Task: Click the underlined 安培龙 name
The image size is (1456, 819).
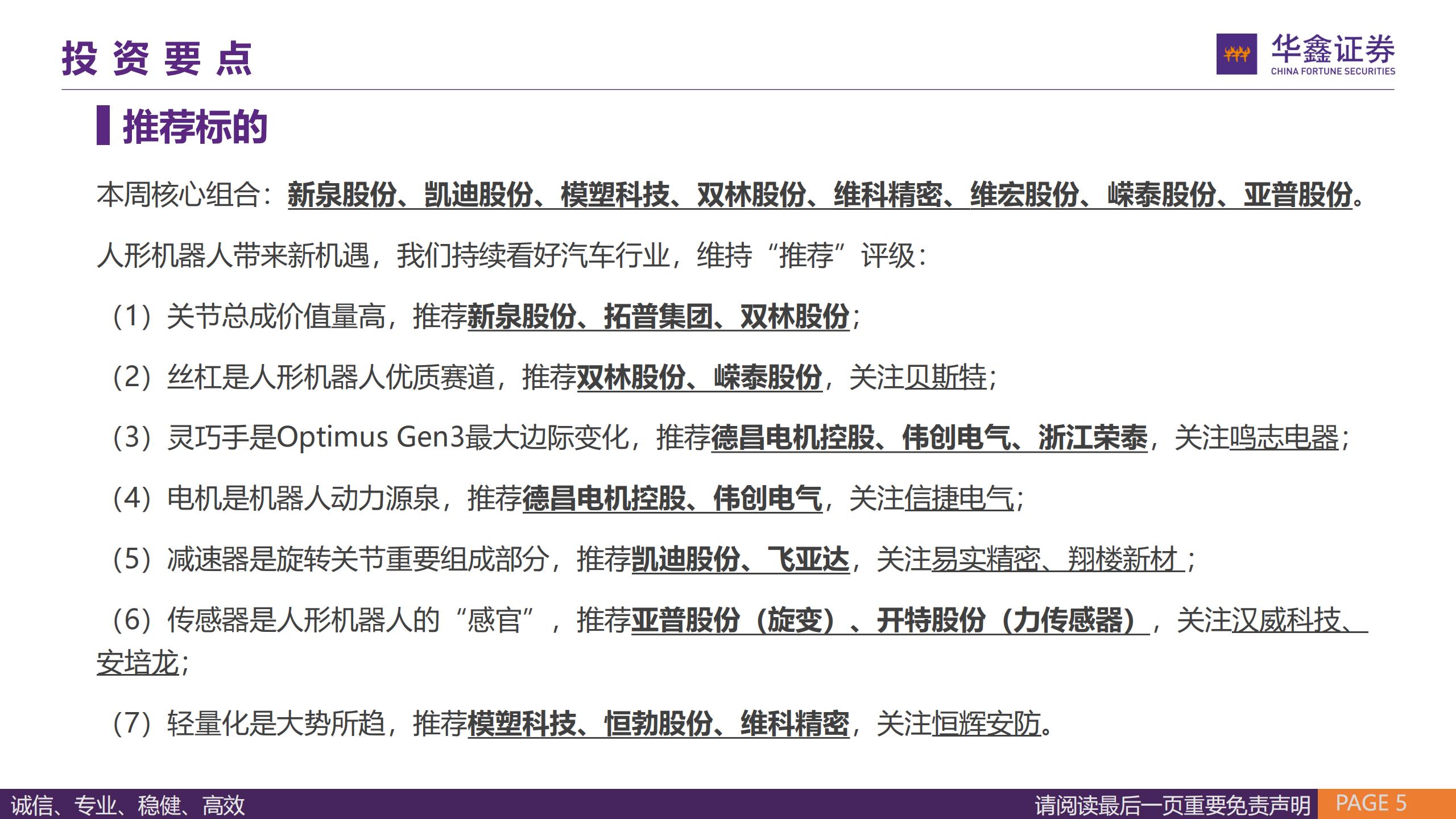Action: 138,663
